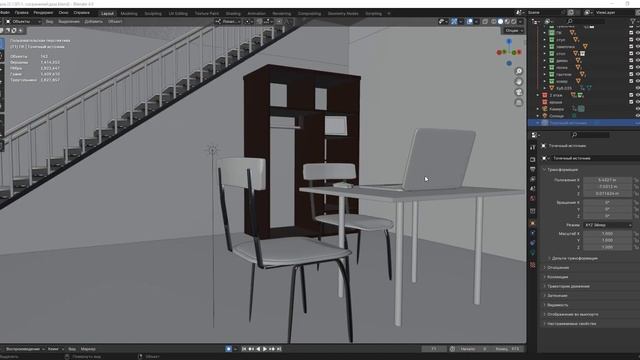
Task: Open the View Layer properties tab
Action: [x=533, y=179]
